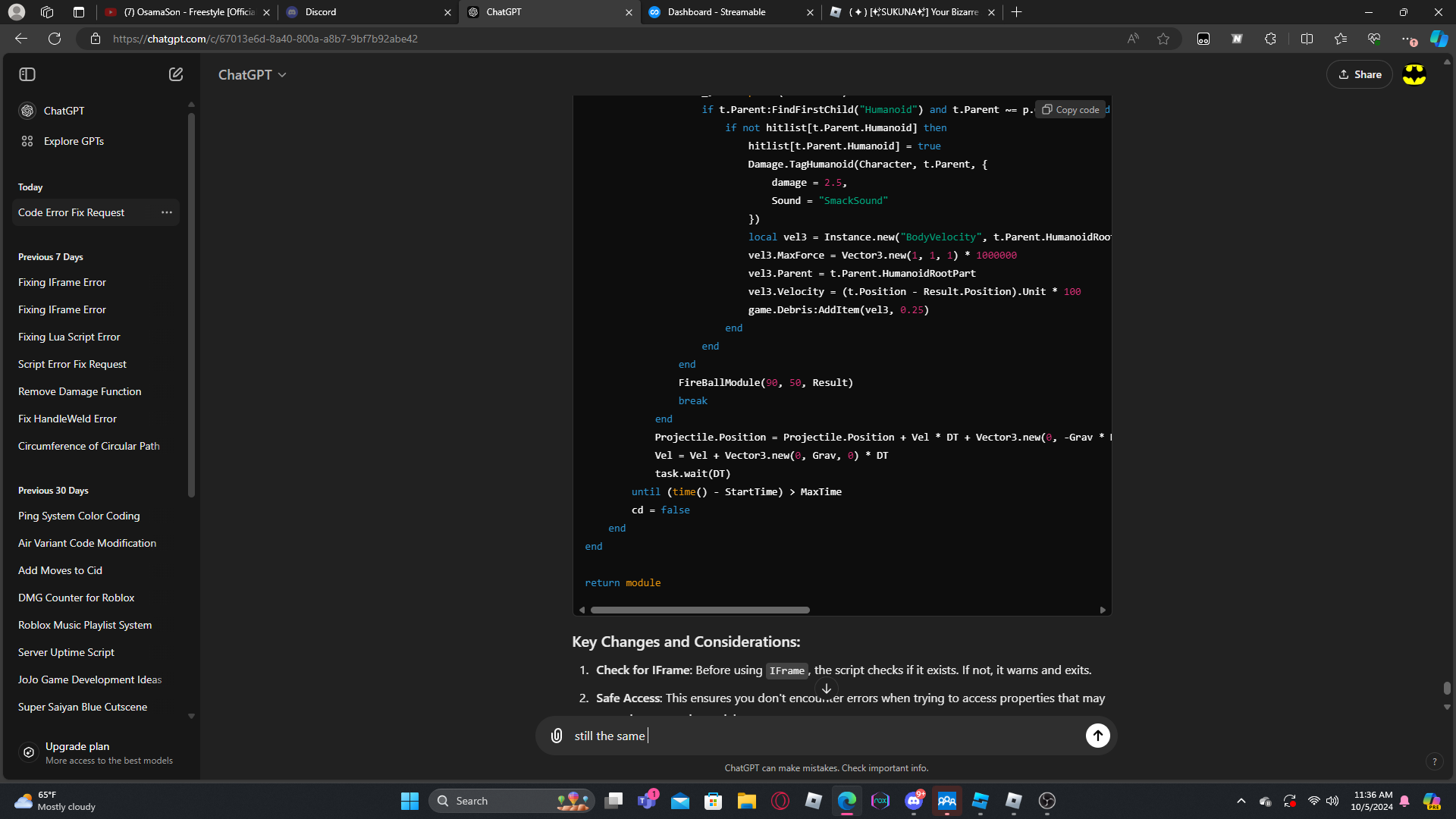Screen dimensions: 1456x819
Task: Click the scroll-to-bottom arrow icon
Action: tap(827, 689)
